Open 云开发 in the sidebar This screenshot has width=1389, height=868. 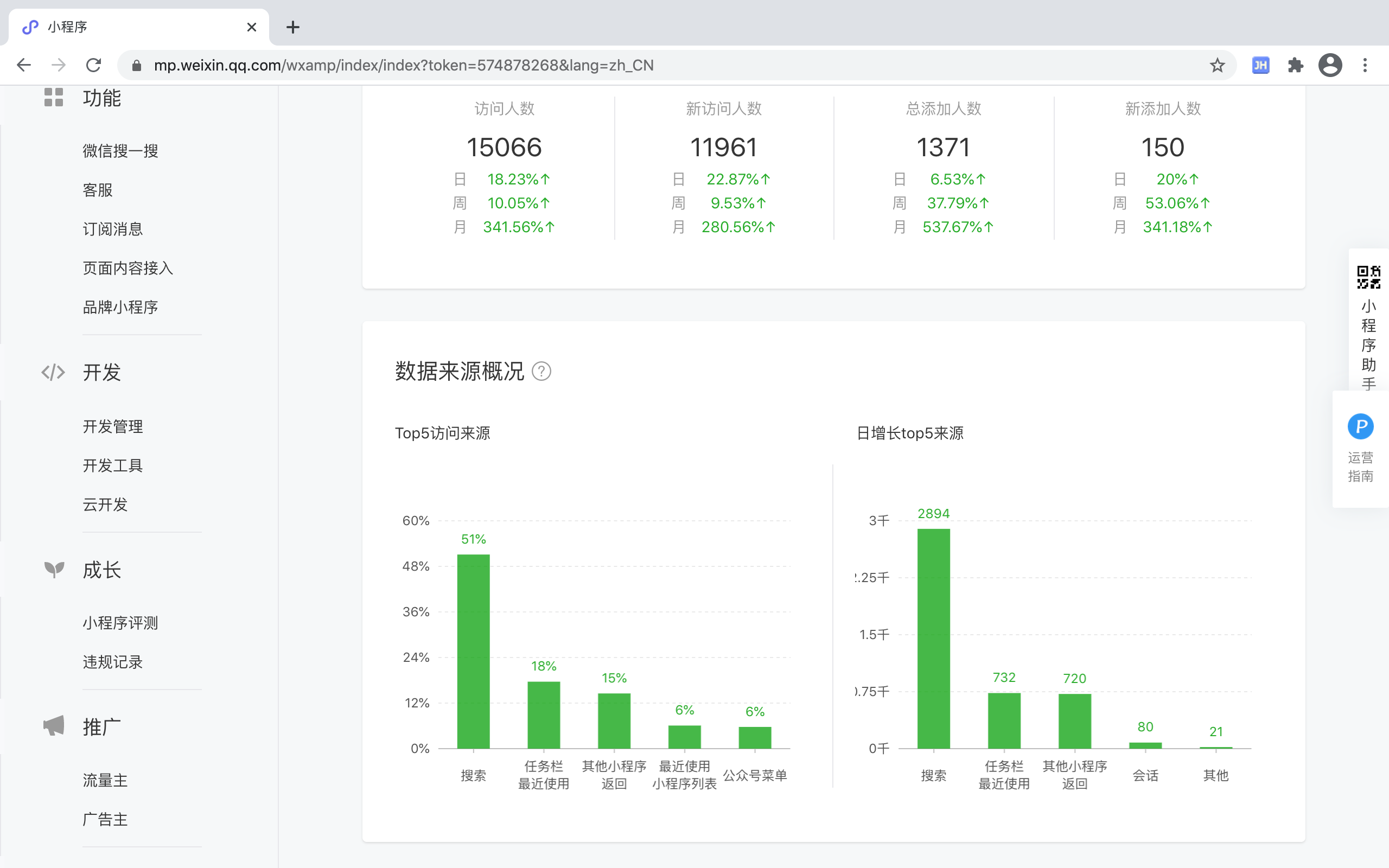(x=105, y=505)
